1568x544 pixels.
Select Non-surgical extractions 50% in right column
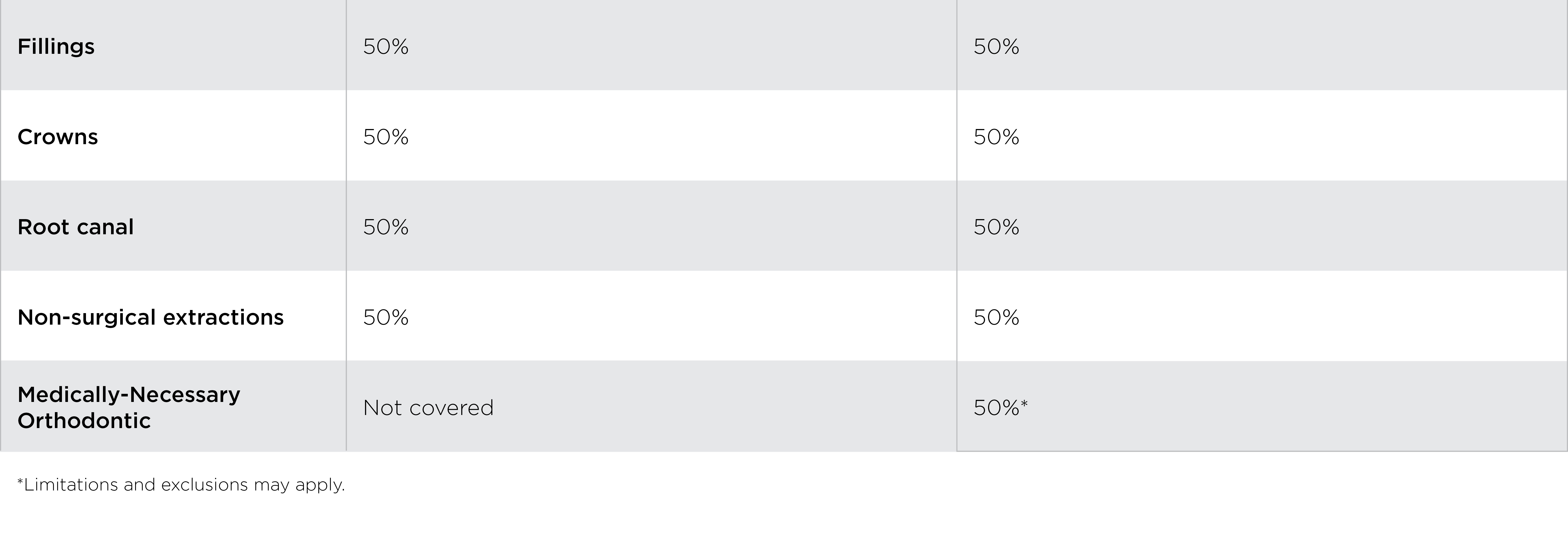click(996, 317)
